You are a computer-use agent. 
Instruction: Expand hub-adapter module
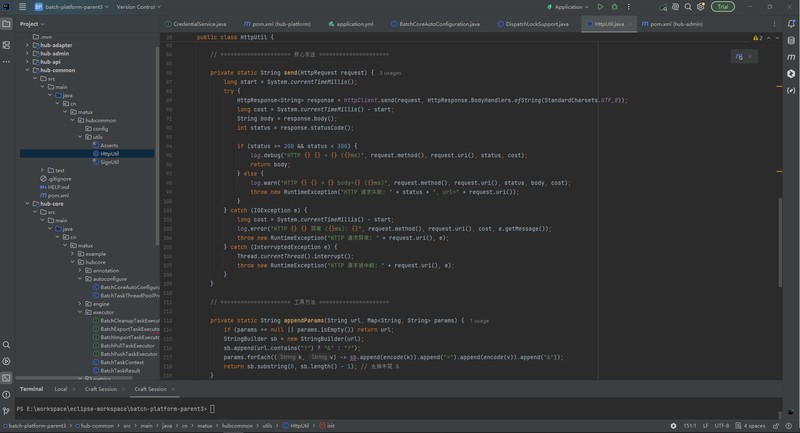(x=27, y=45)
